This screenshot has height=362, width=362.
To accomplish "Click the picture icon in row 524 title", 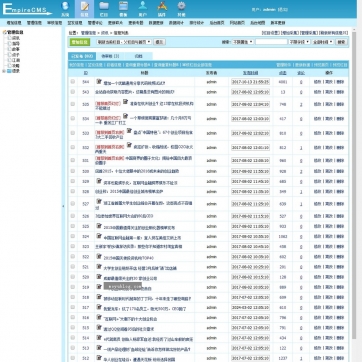I will click(99, 236).
